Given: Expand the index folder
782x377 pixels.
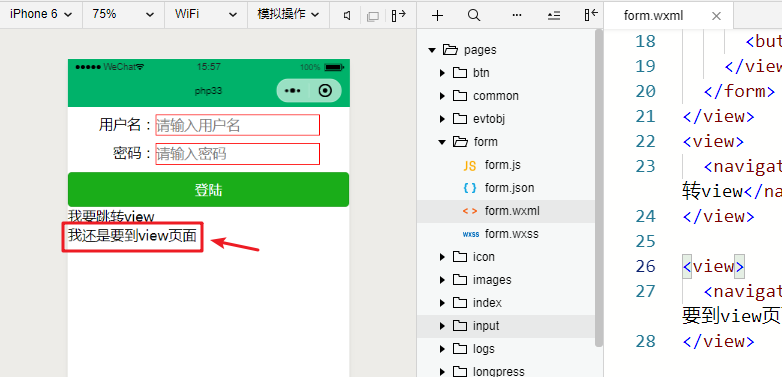Looking at the screenshot, I should tap(442, 303).
